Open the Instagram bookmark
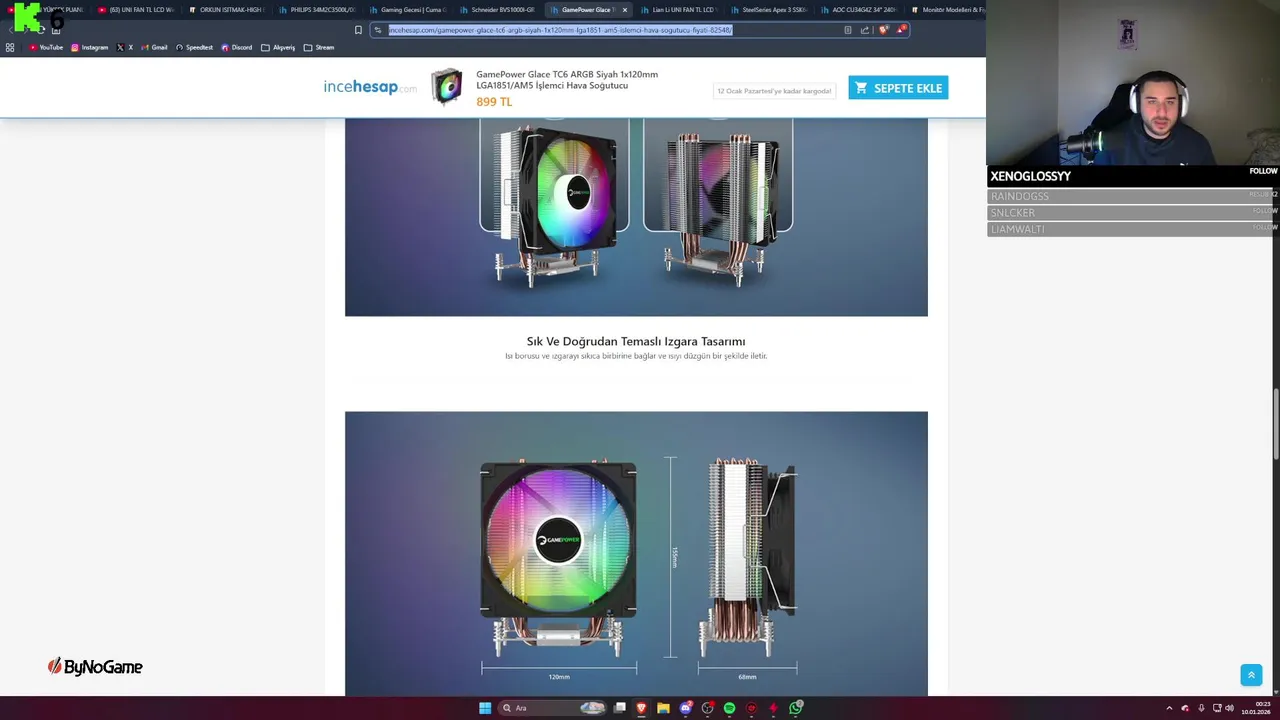This screenshot has width=1280, height=720. [x=90, y=47]
